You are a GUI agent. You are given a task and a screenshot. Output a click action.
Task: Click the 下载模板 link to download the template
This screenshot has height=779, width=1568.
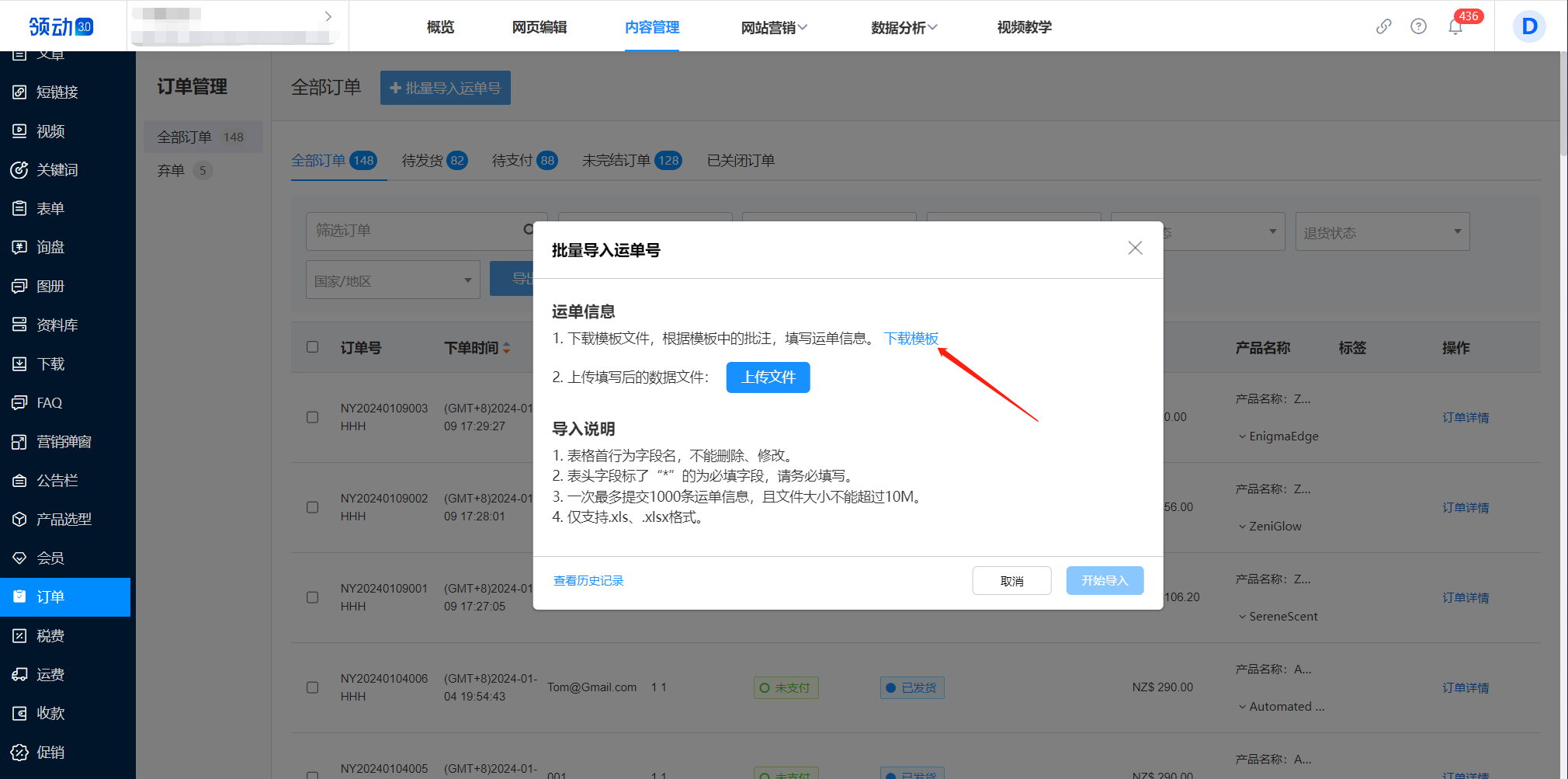[911, 339]
